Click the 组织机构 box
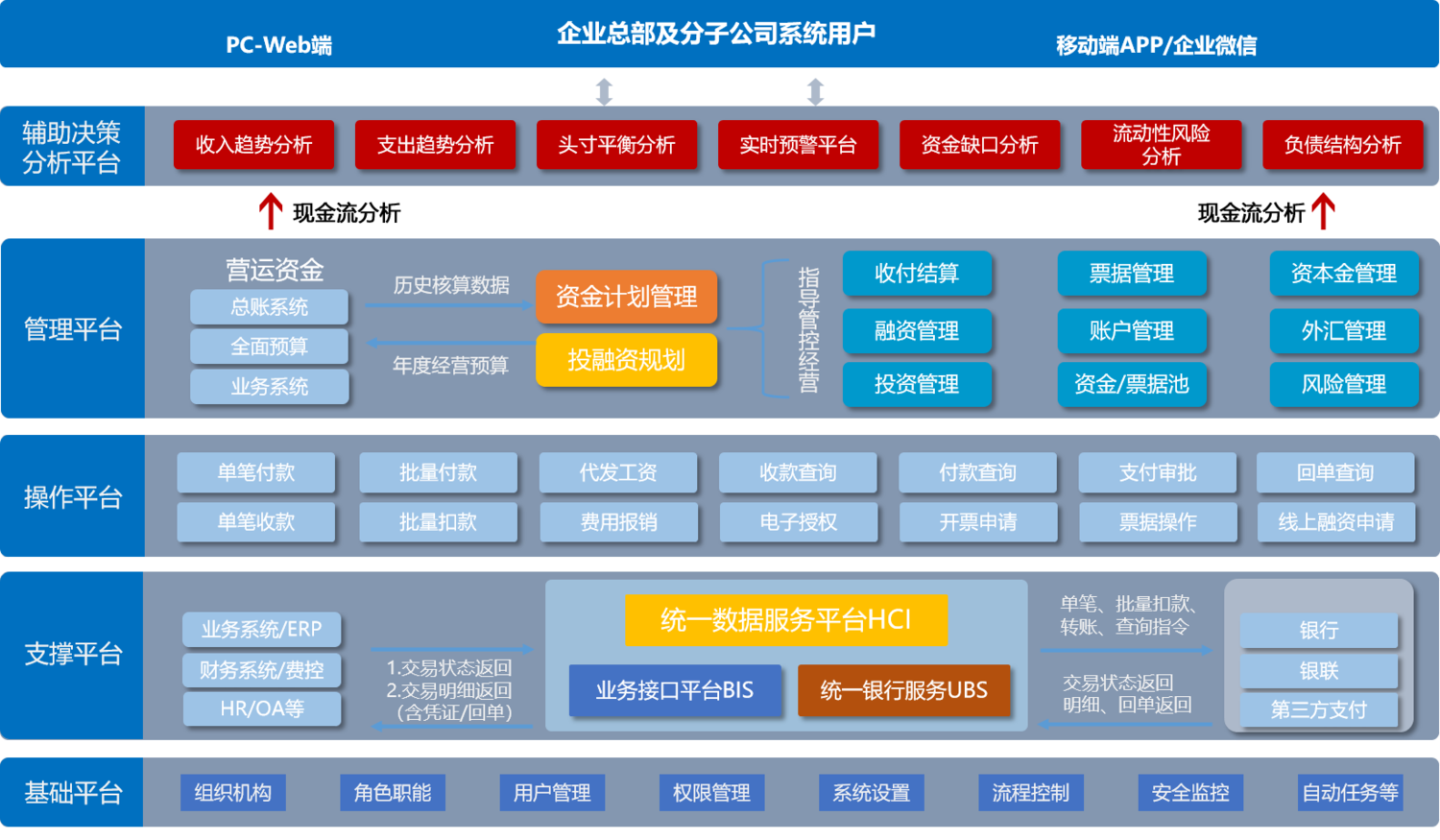The width and height of the screenshot is (1440, 840). (x=232, y=793)
